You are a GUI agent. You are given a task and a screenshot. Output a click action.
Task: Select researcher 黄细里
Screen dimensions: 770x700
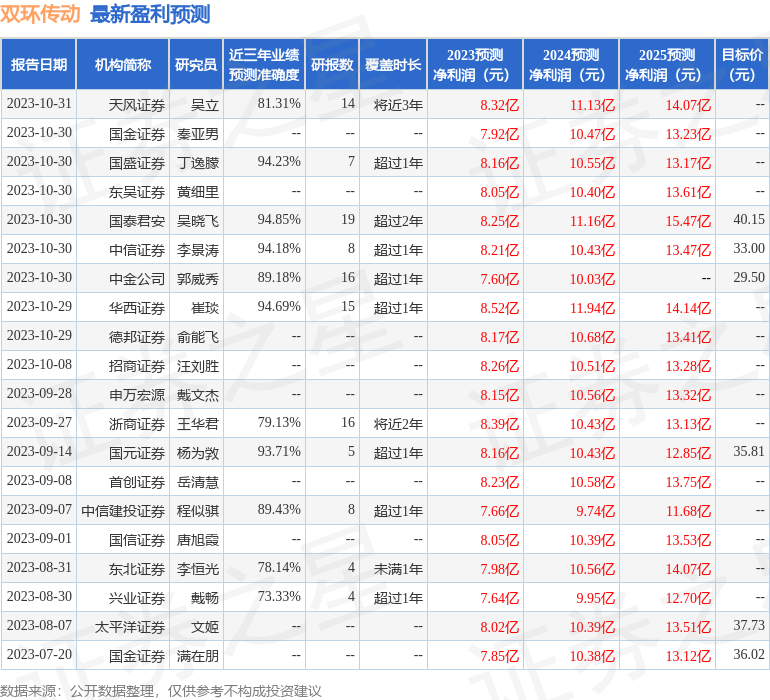pos(197,192)
